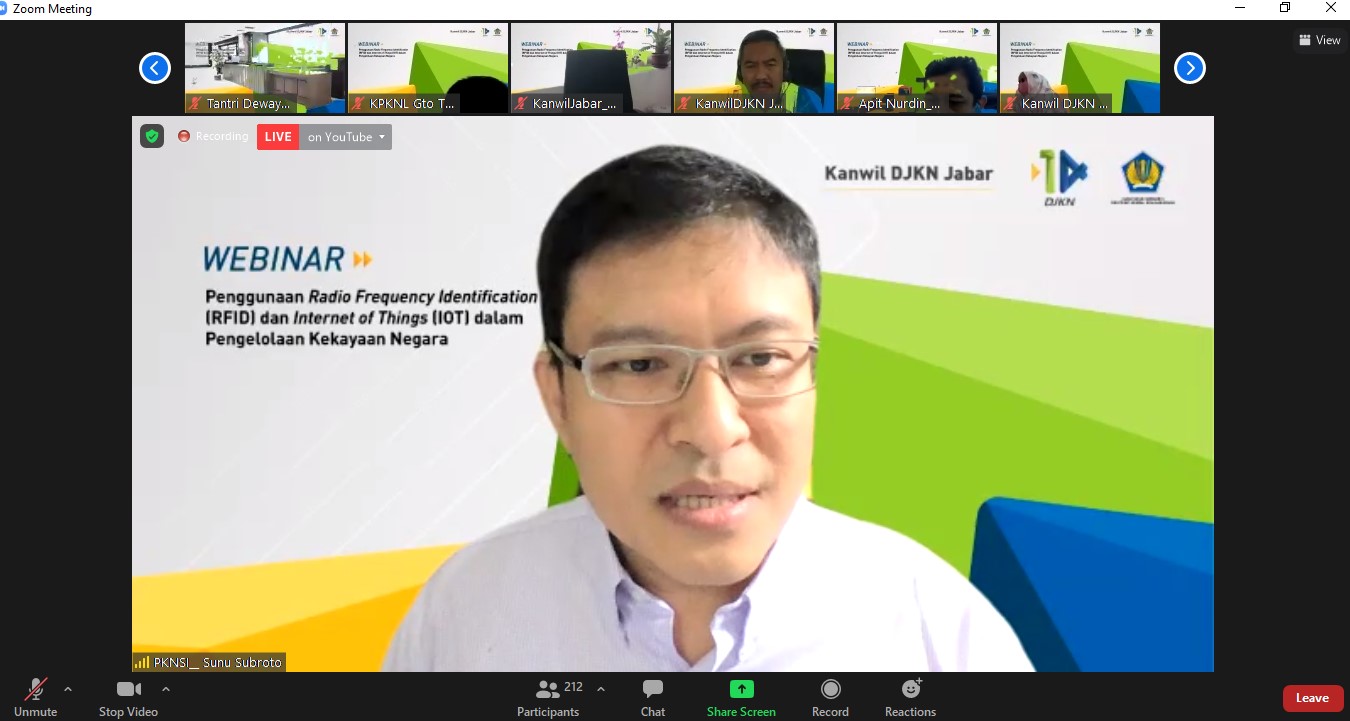This screenshot has height=721, width=1350.
Task: Click the green encryption shield icon
Action: pyautogui.click(x=152, y=137)
